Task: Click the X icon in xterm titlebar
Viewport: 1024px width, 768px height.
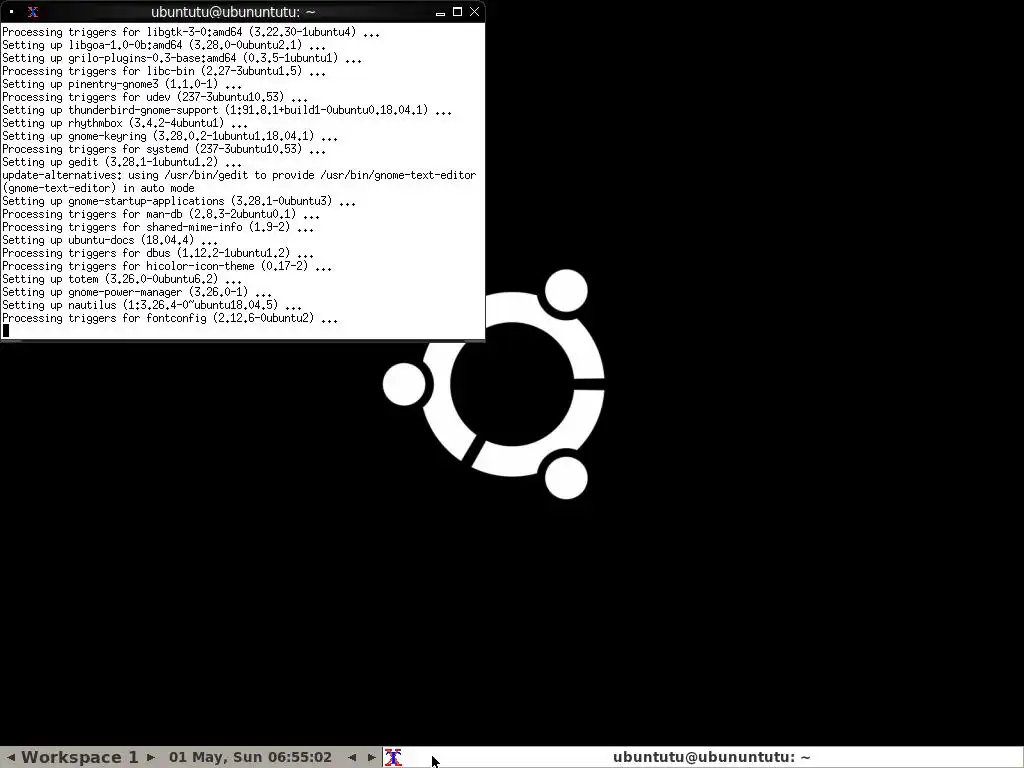Action: point(33,12)
